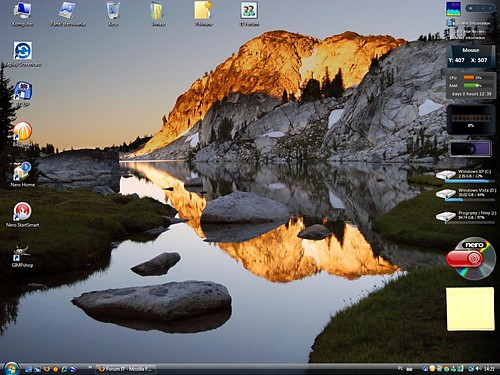Screen dimensions: 500x375
Task: Open the GIMPshop desktop shortcut
Action: (x=22, y=256)
